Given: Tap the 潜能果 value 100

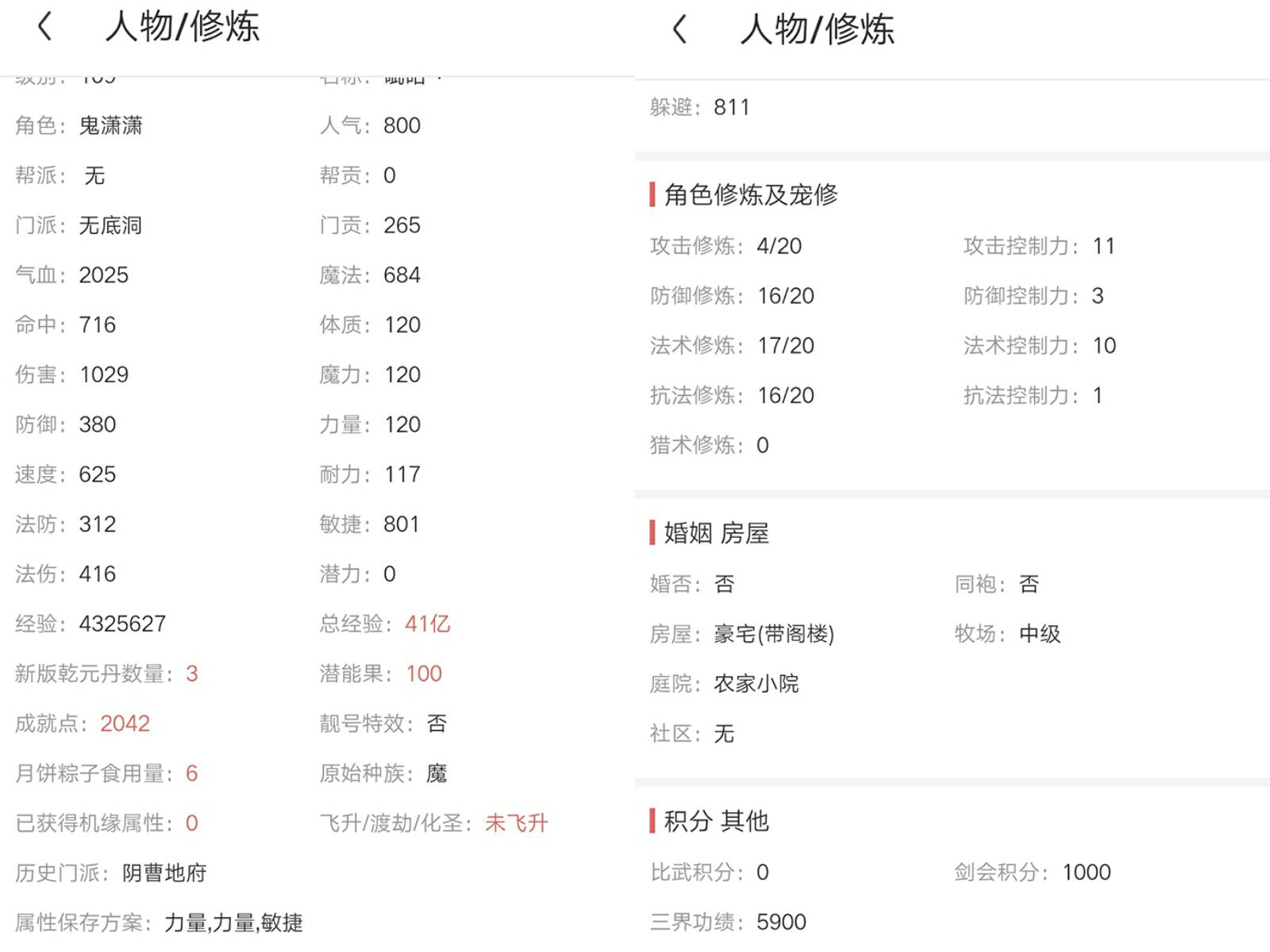Looking at the screenshot, I should 424,674.
